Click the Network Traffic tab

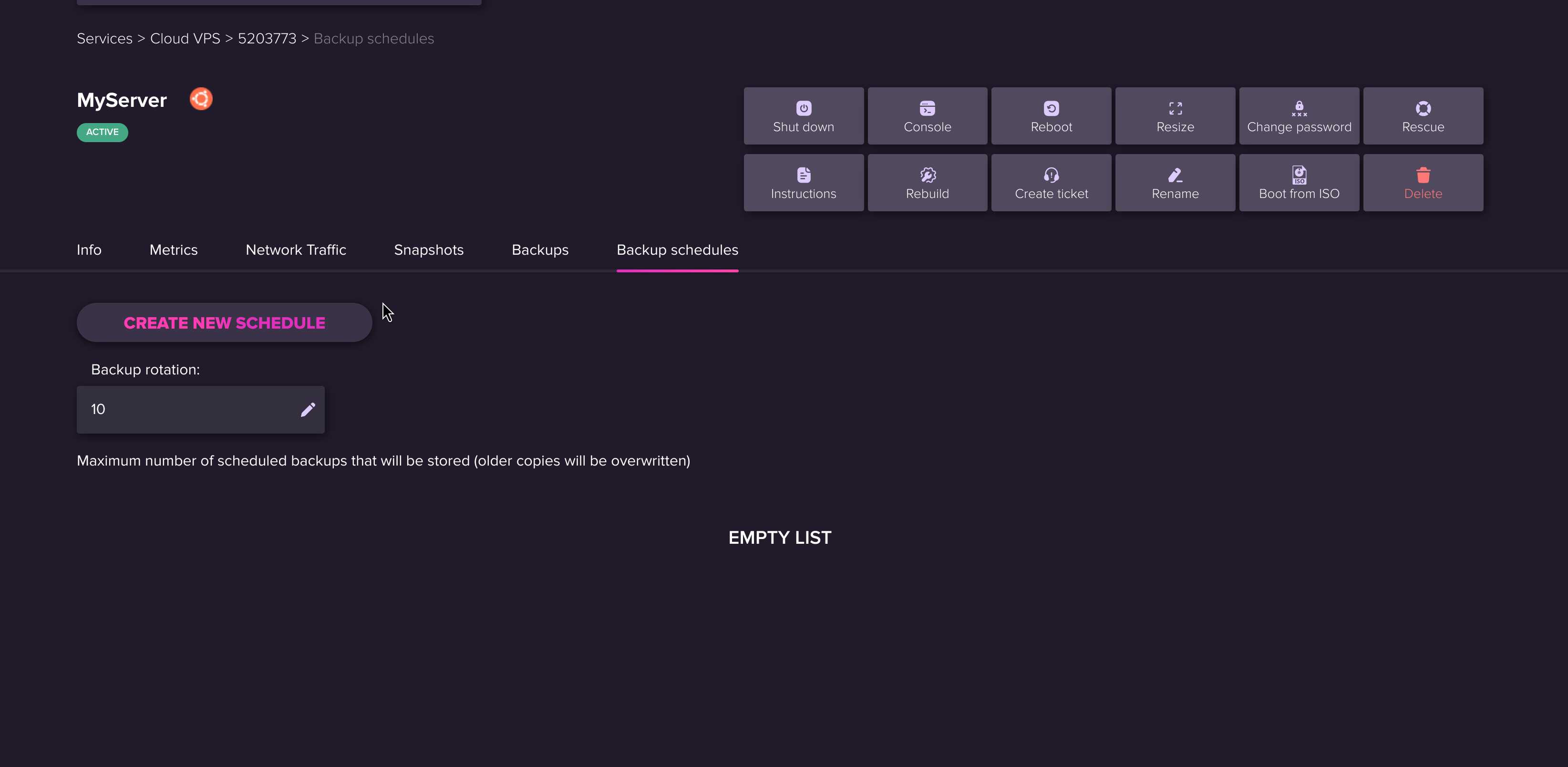click(296, 249)
